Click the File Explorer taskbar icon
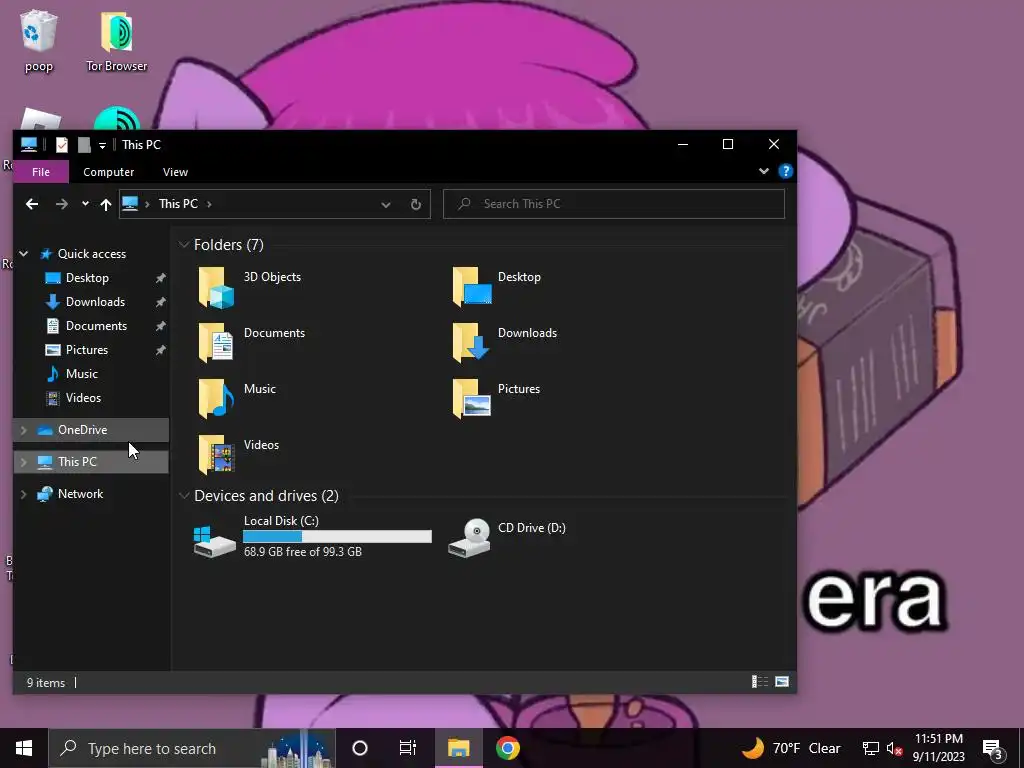This screenshot has height=768, width=1024. (x=458, y=748)
